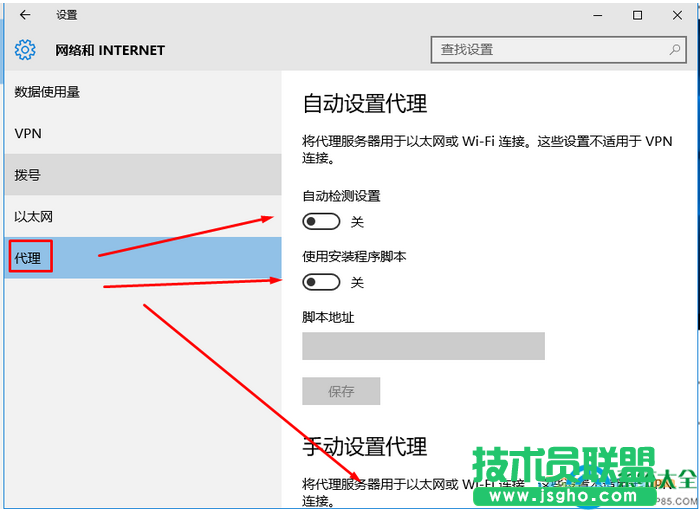700x512 pixels.
Task: Open the 以太网 settings page
Action: tap(34, 217)
